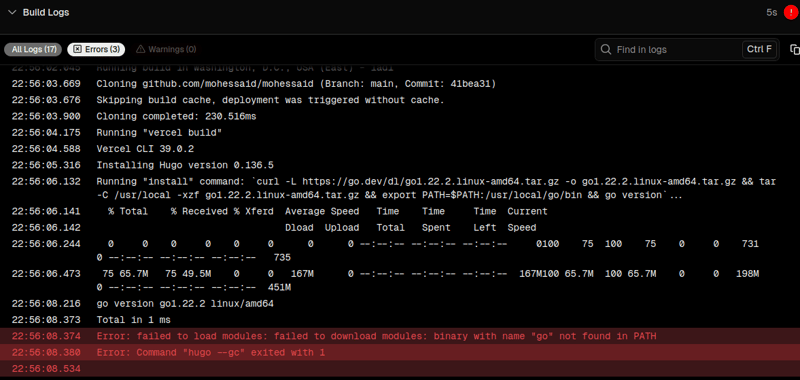Click timestamp 22:56:06.244
The image size is (800, 380).
pyautogui.click(x=46, y=244)
